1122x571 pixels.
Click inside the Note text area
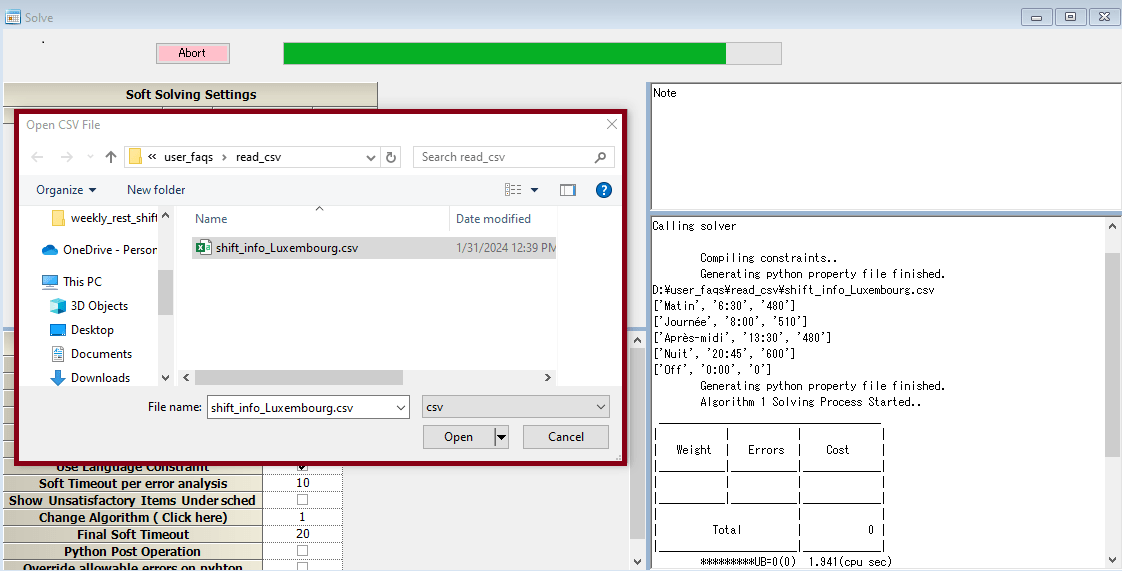886,147
